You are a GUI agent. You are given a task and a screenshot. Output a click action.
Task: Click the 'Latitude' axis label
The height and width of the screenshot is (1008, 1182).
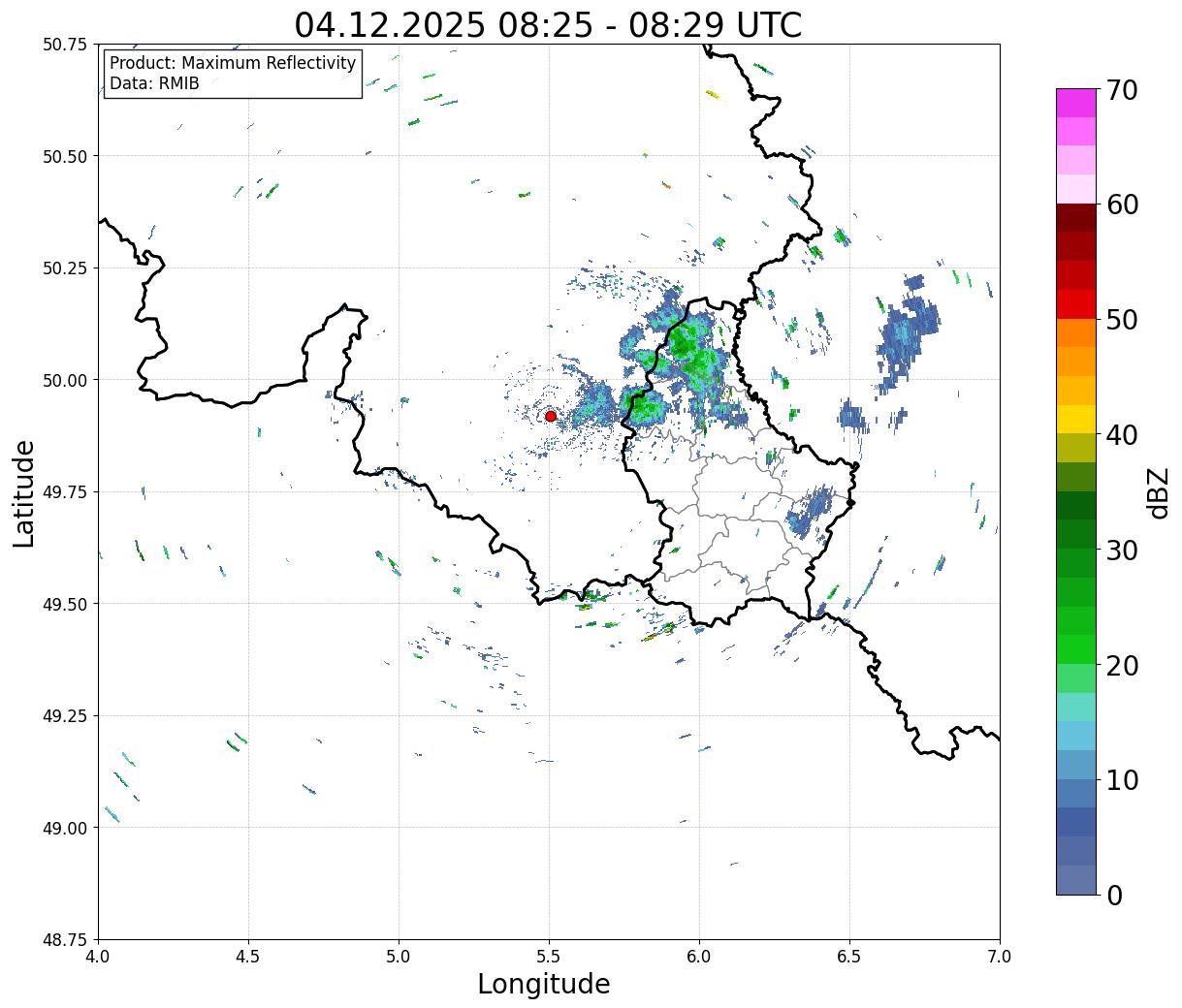coord(24,493)
